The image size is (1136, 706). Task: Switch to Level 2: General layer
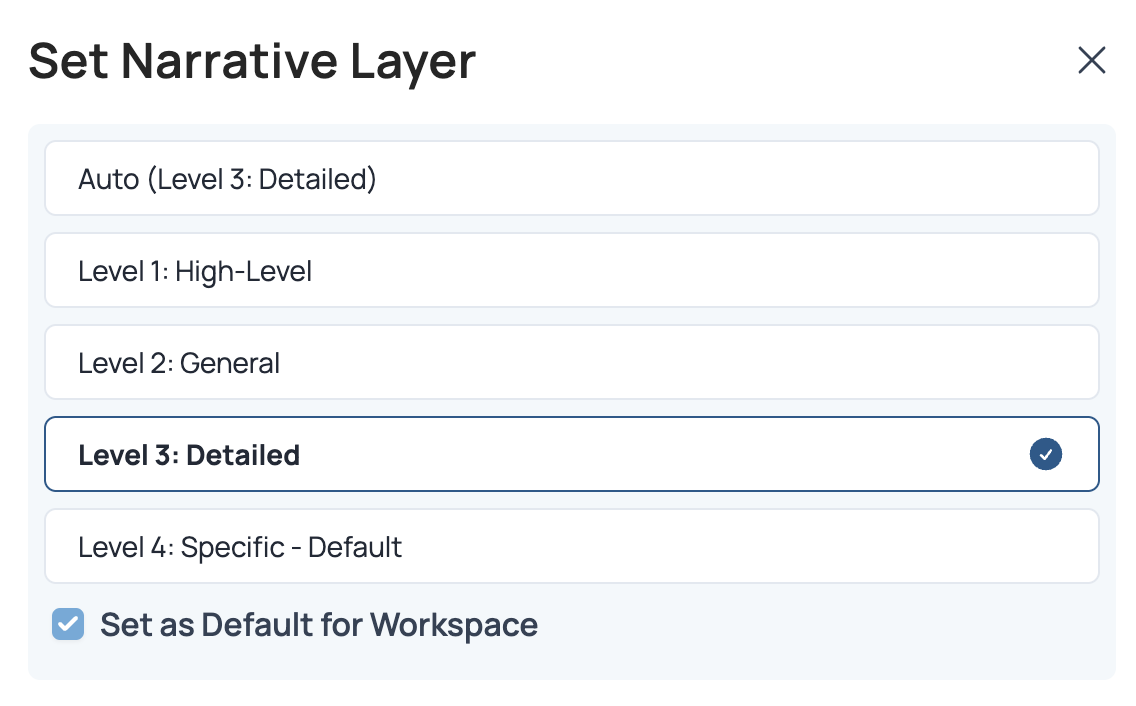[571, 363]
